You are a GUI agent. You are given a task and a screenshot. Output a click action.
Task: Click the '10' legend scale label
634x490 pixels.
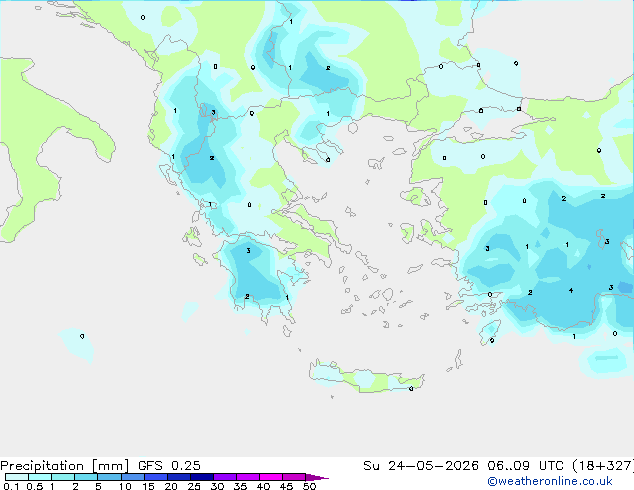pos(125,486)
